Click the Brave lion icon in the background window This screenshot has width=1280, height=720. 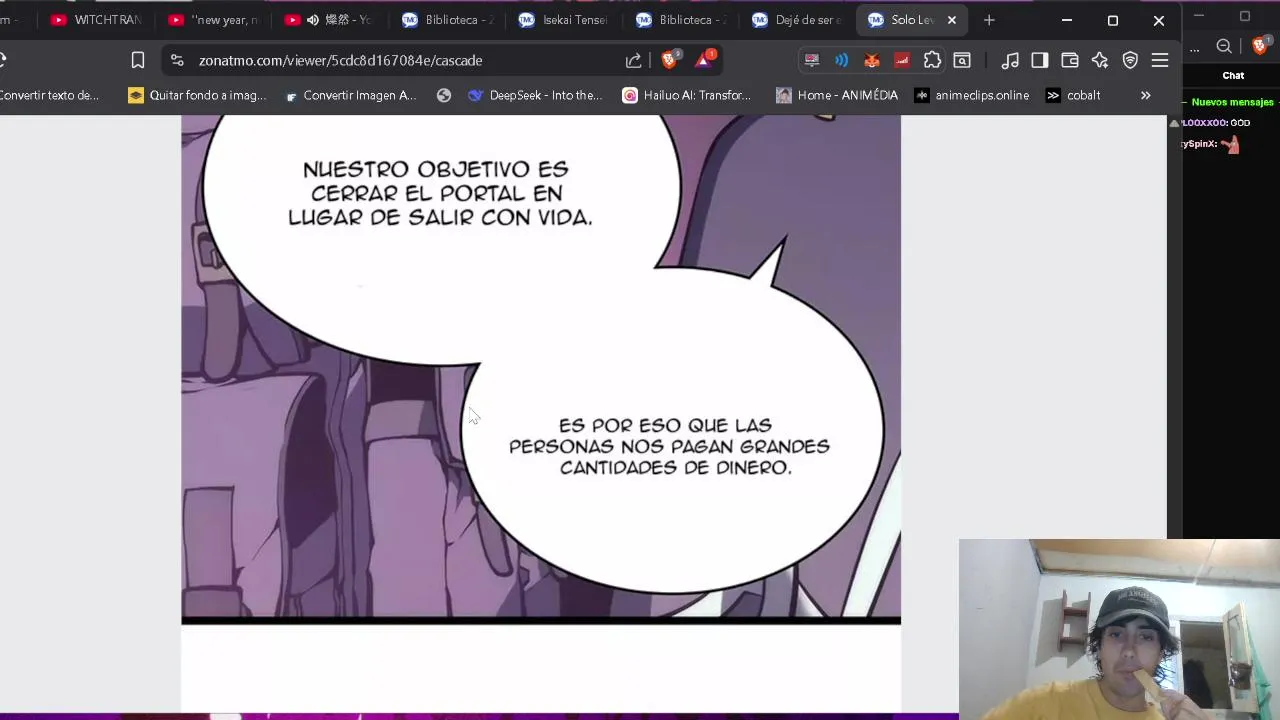pyautogui.click(x=1260, y=46)
